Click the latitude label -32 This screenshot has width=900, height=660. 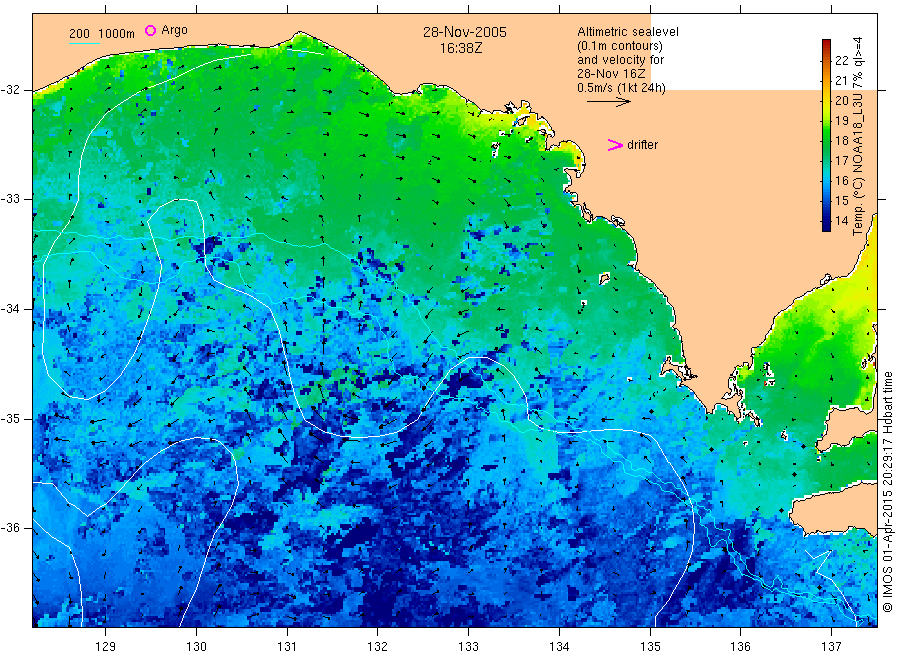(10, 90)
